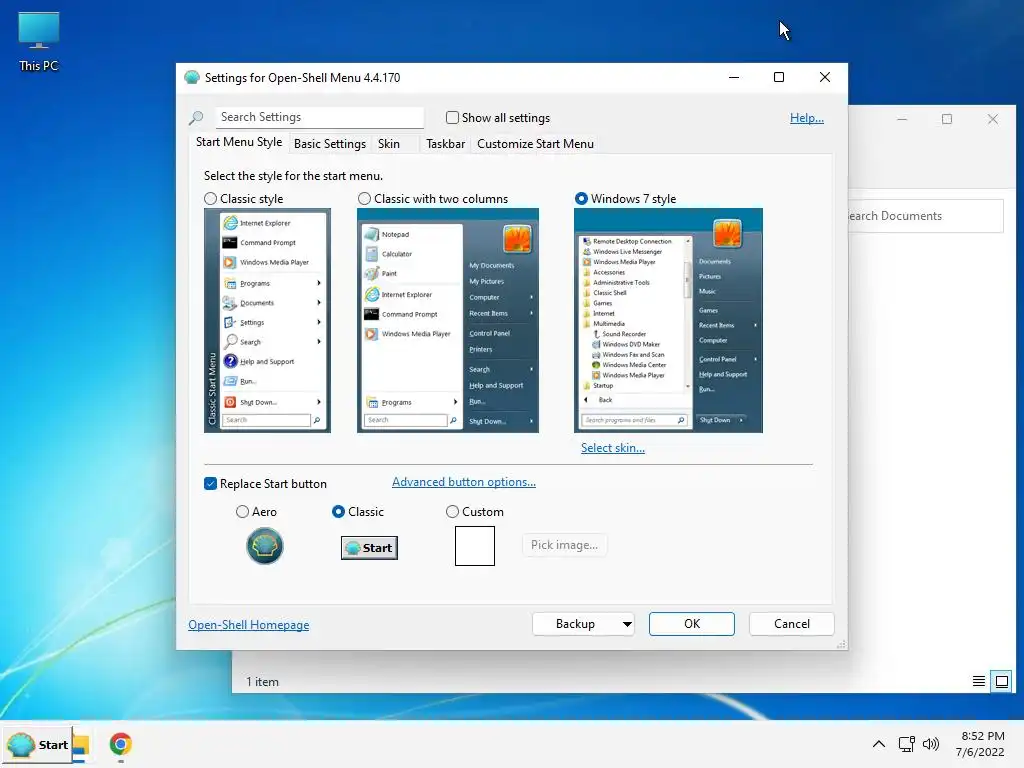Click the search magnifier icon in settings
Viewport: 1024px width, 768px height.
click(196, 118)
